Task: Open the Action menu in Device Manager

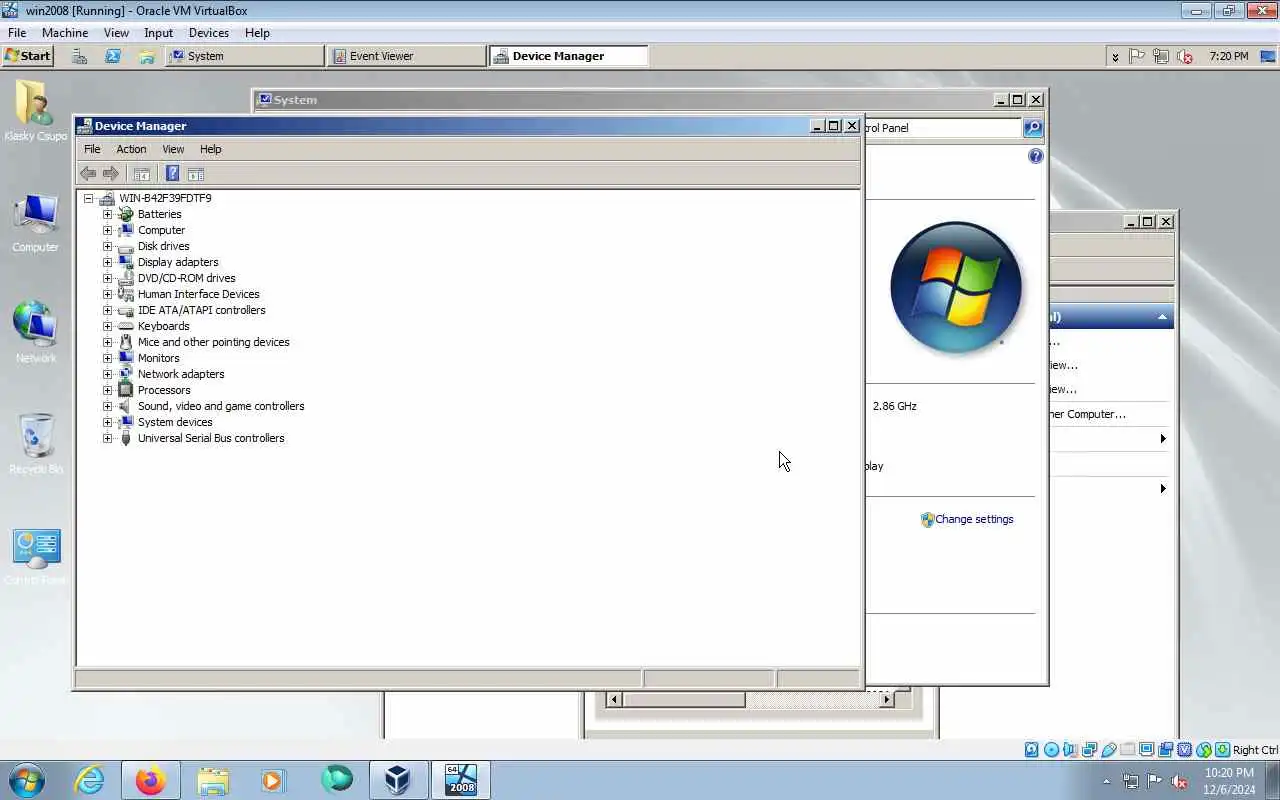Action: pos(131,149)
